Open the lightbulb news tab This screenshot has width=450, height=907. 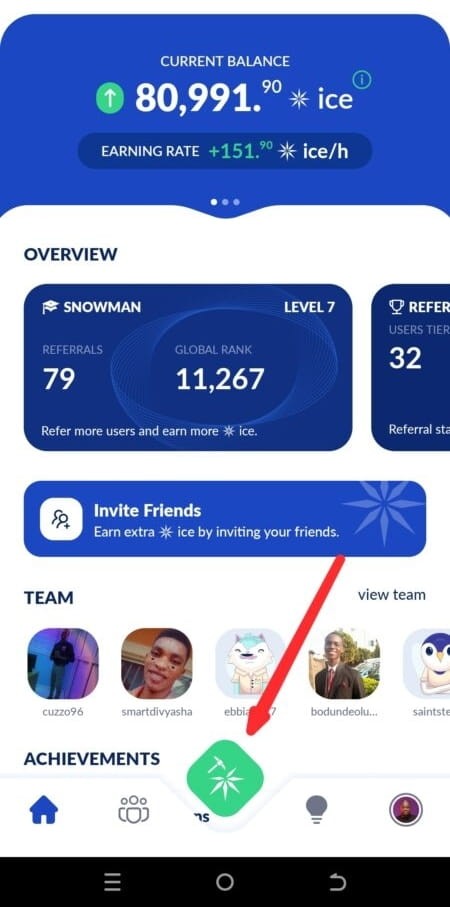(x=316, y=809)
